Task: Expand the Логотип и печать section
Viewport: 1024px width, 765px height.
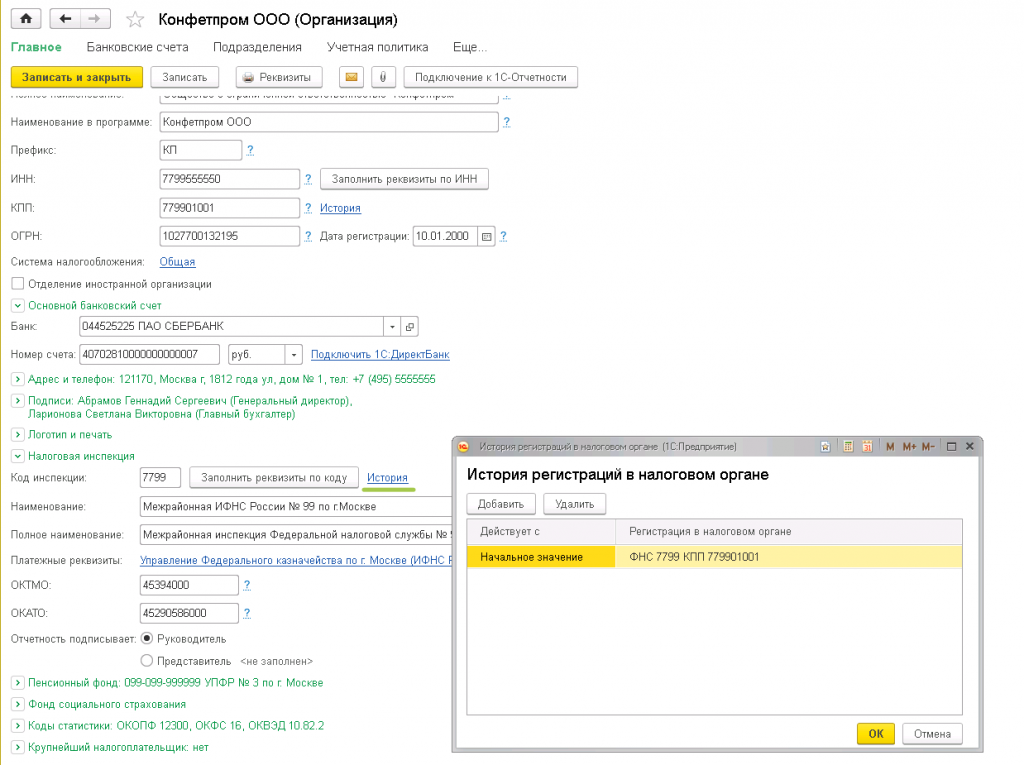Action: pyautogui.click(x=17, y=435)
